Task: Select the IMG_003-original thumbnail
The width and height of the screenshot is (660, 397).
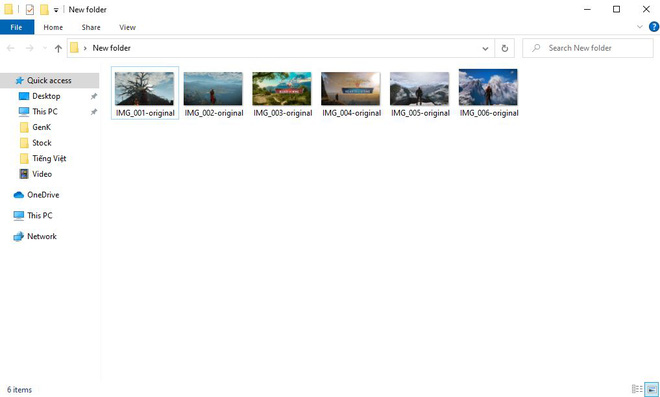Action: [282, 88]
